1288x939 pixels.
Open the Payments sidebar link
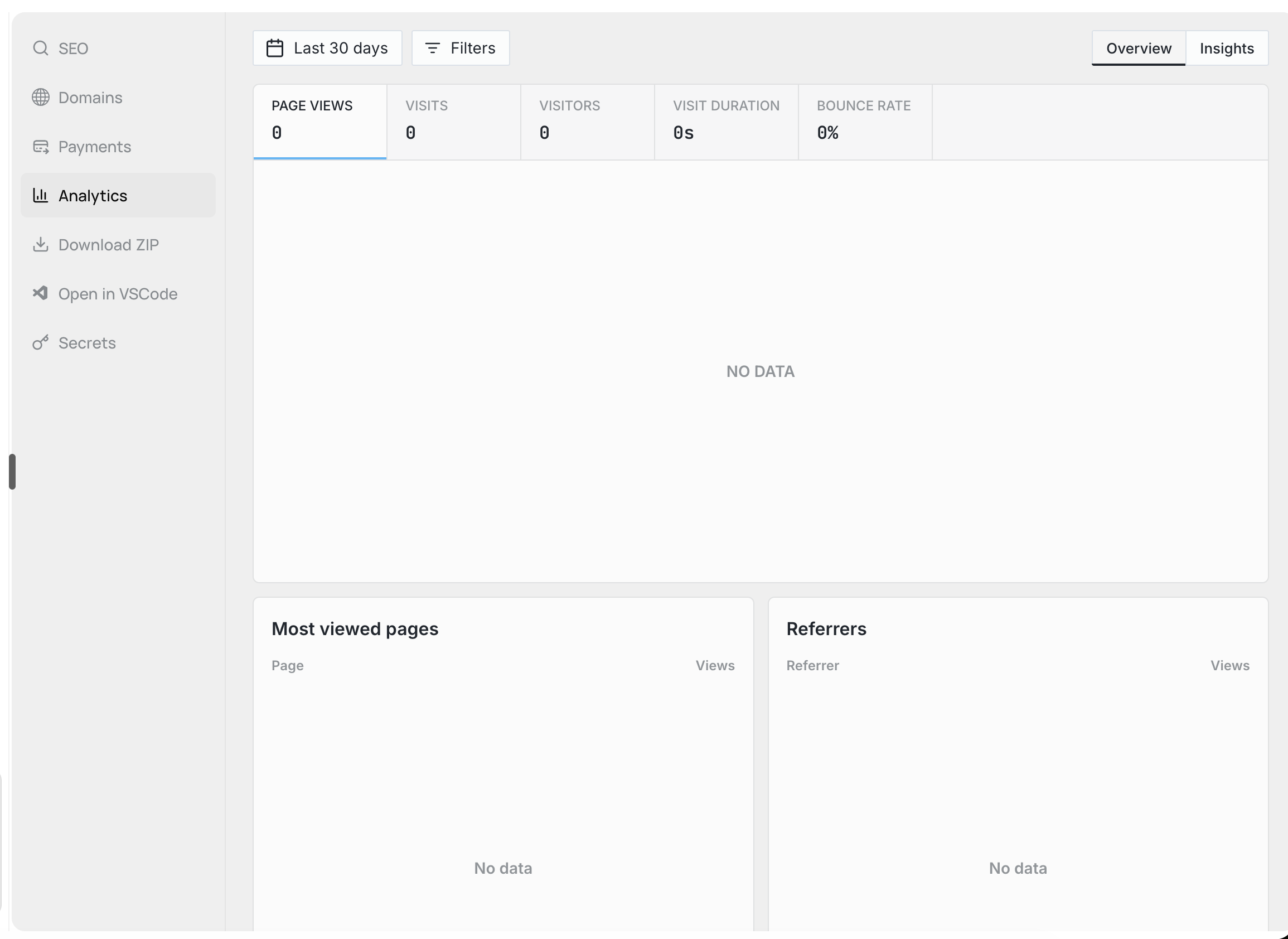point(94,147)
